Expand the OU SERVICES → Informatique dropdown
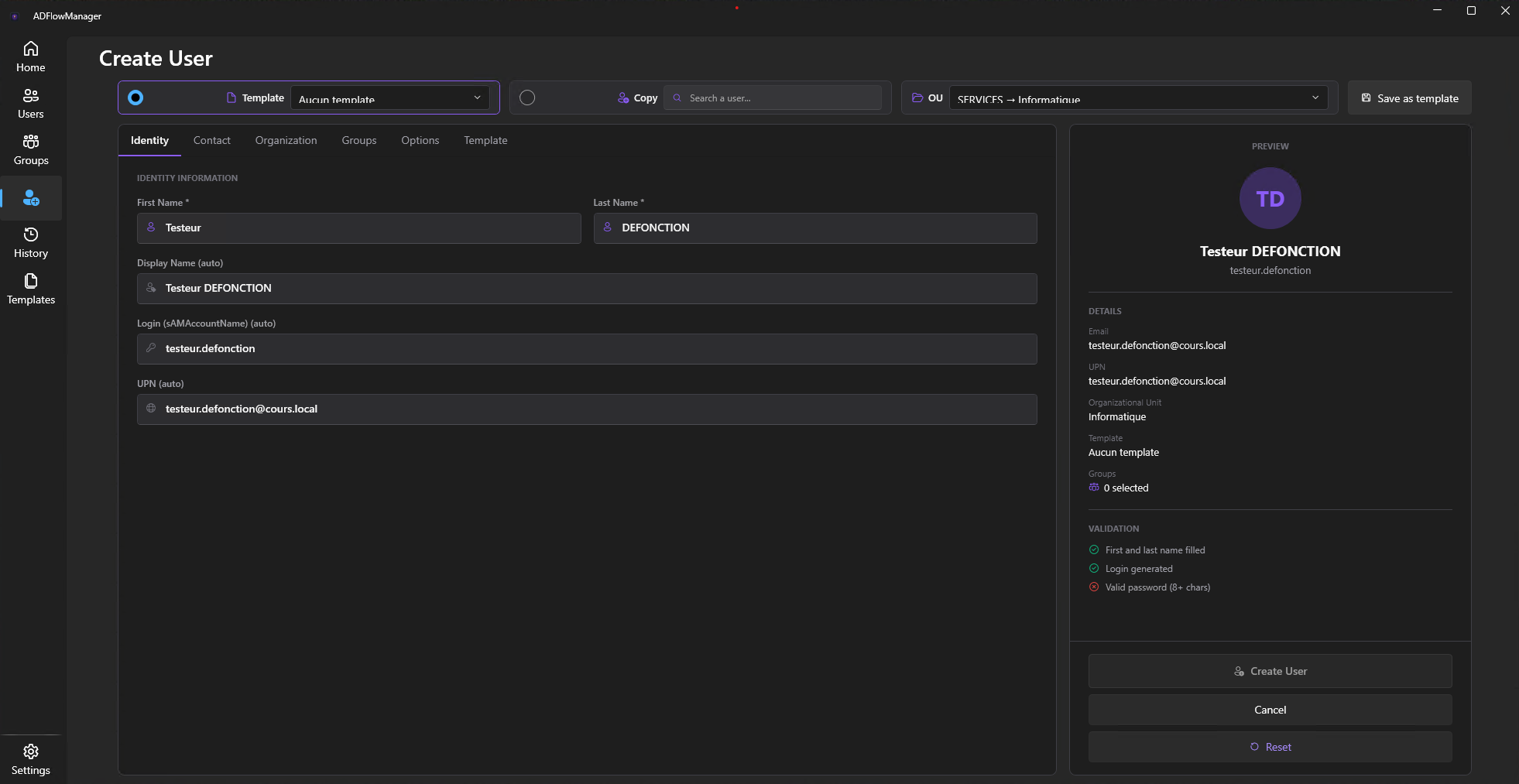 (1137, 98)
